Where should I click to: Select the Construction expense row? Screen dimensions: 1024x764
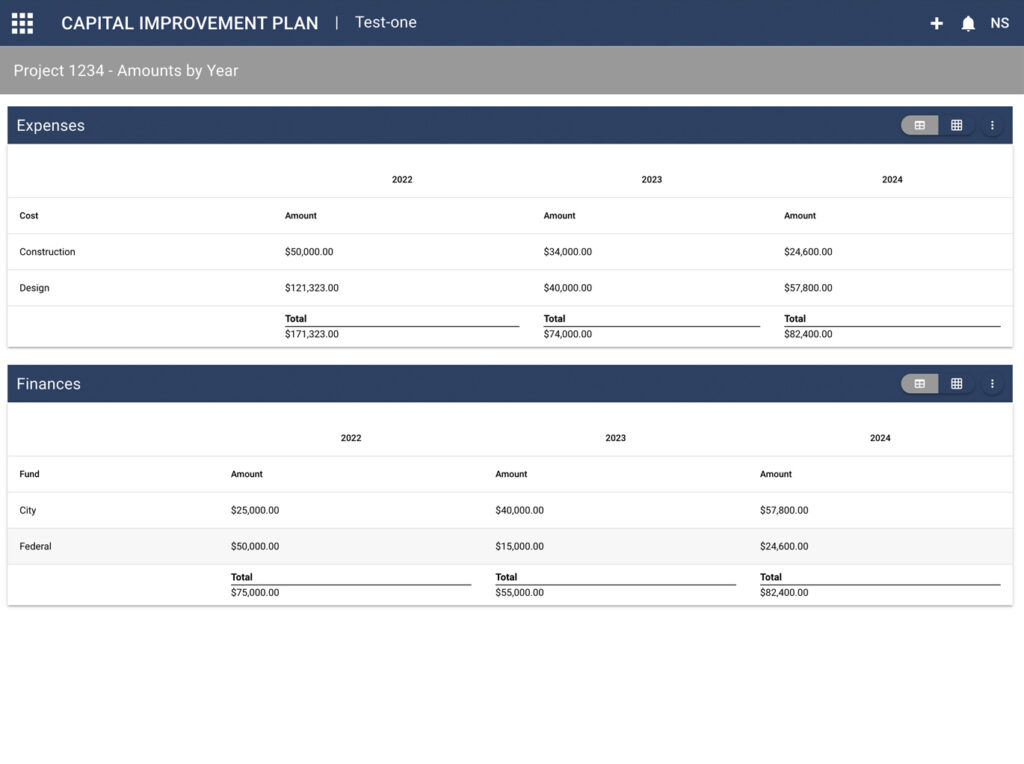46,252
